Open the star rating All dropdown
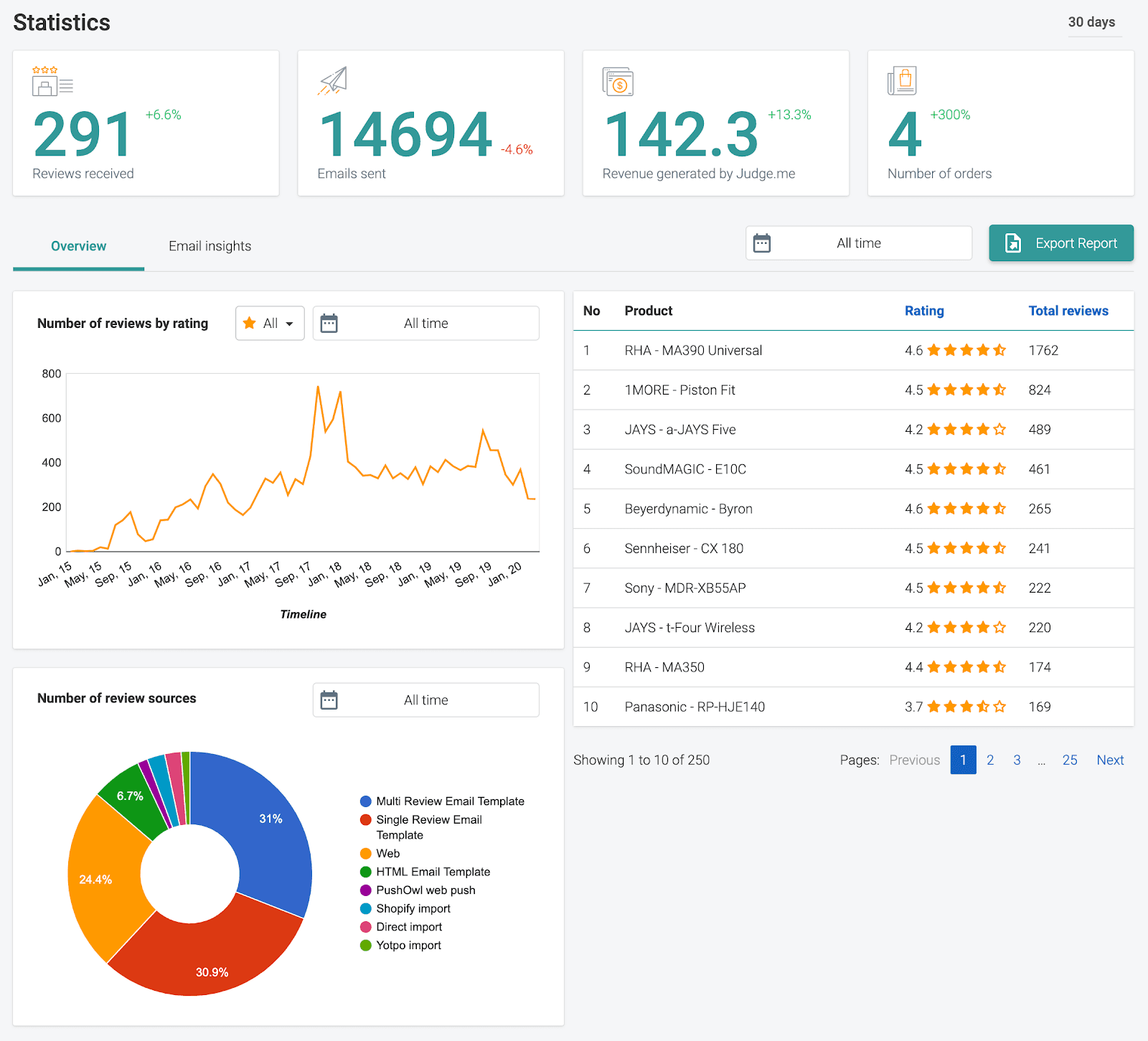 pos(270,324)
